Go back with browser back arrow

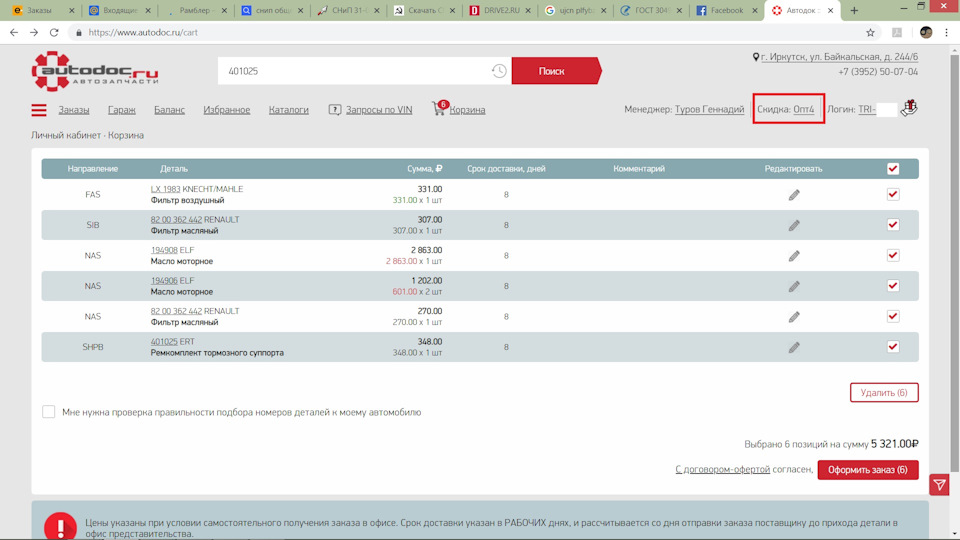pyautogui.click(x=14, y=32)
